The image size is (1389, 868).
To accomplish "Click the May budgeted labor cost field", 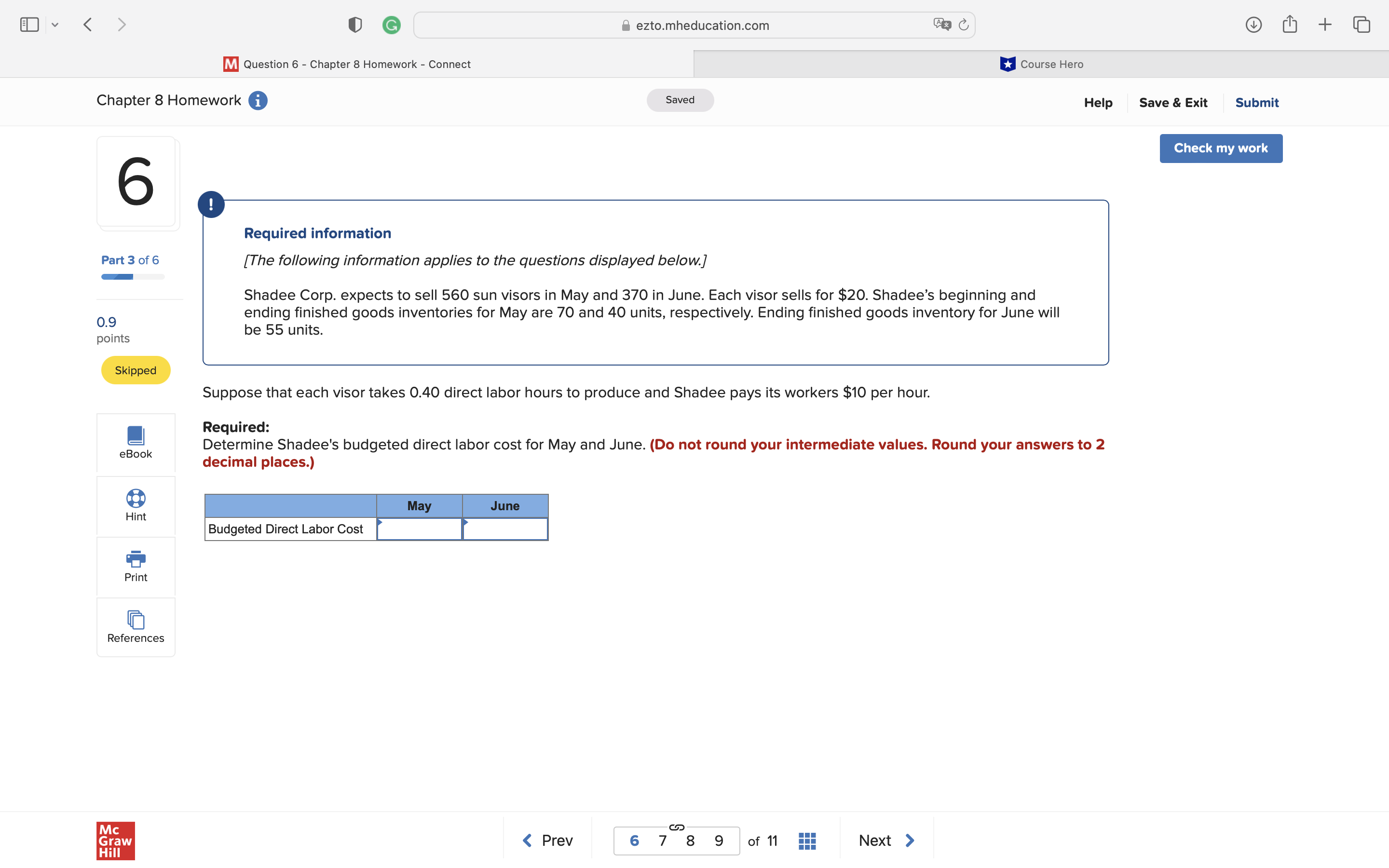I will (420, 529).
